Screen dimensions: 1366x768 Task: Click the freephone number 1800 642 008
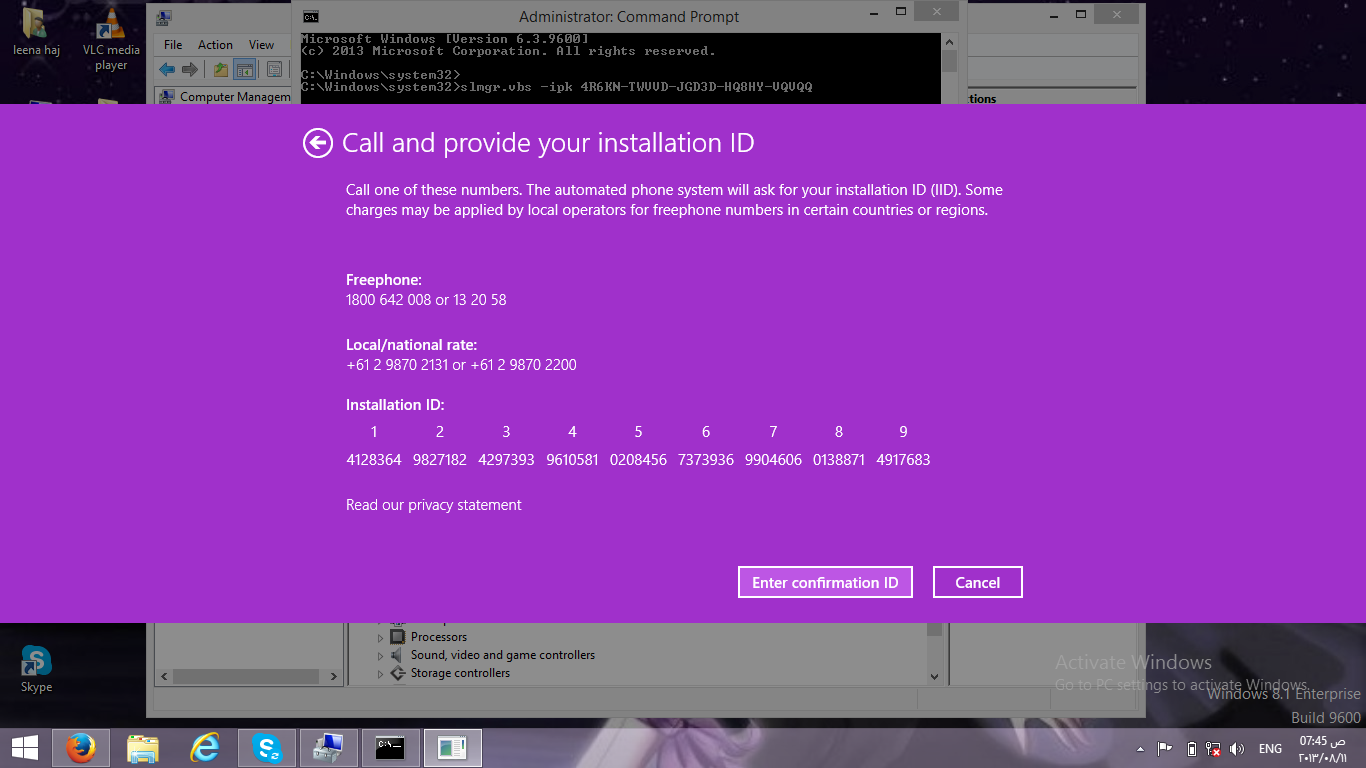click(389, 300)
